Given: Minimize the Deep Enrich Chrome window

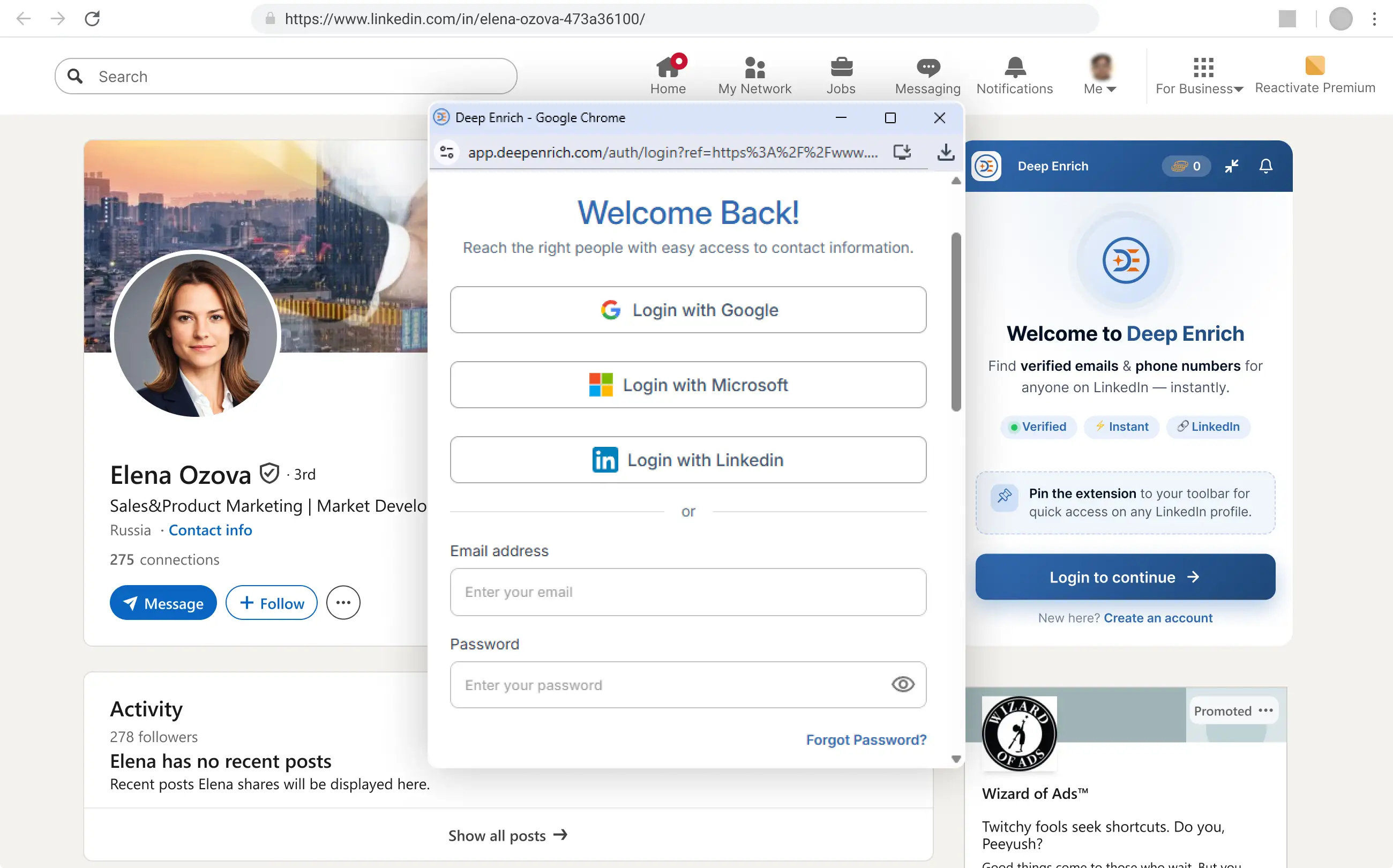Looking at the screenshot, I should coord(841,118).
